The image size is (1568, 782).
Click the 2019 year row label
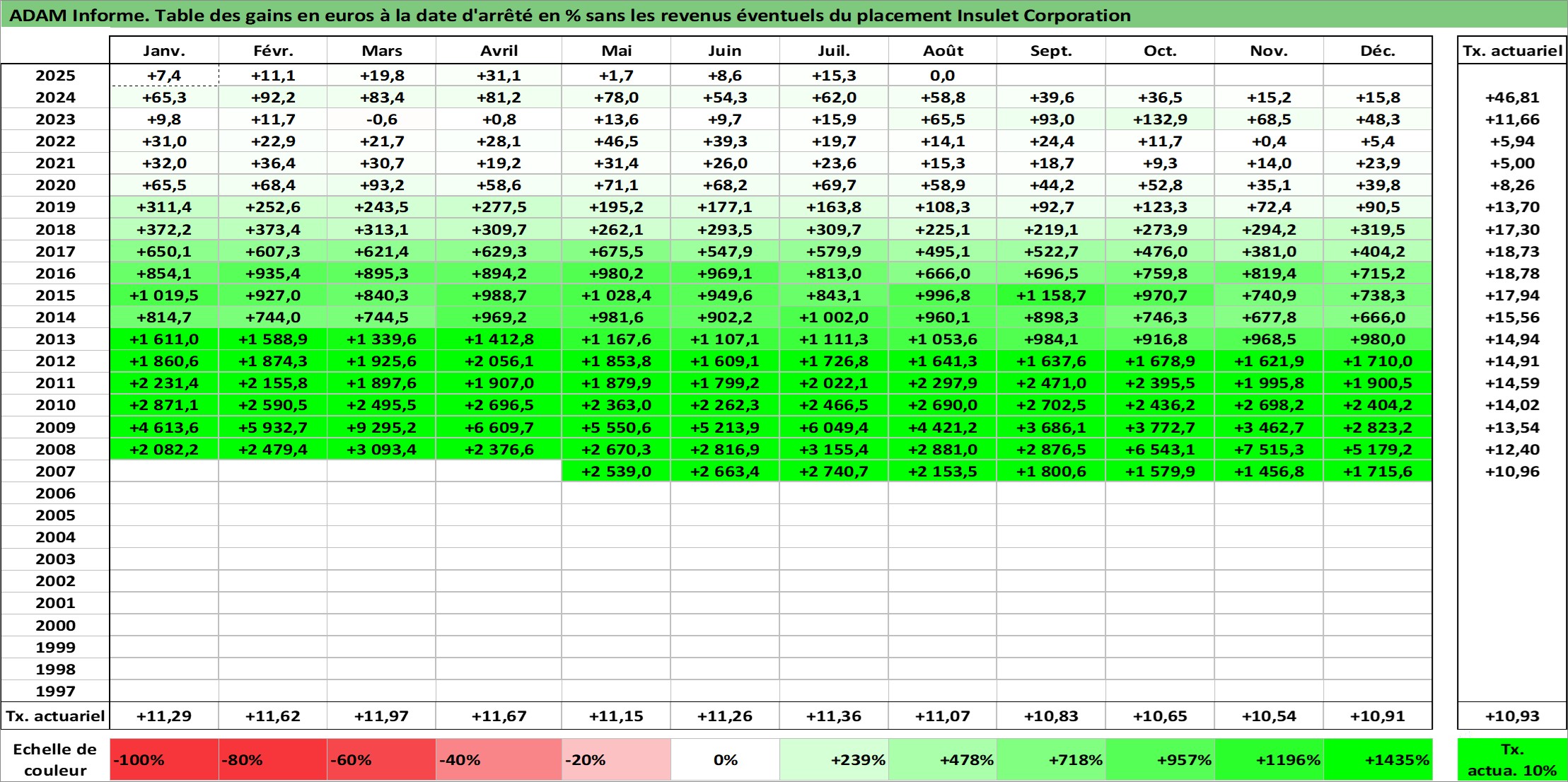(55, 207)
